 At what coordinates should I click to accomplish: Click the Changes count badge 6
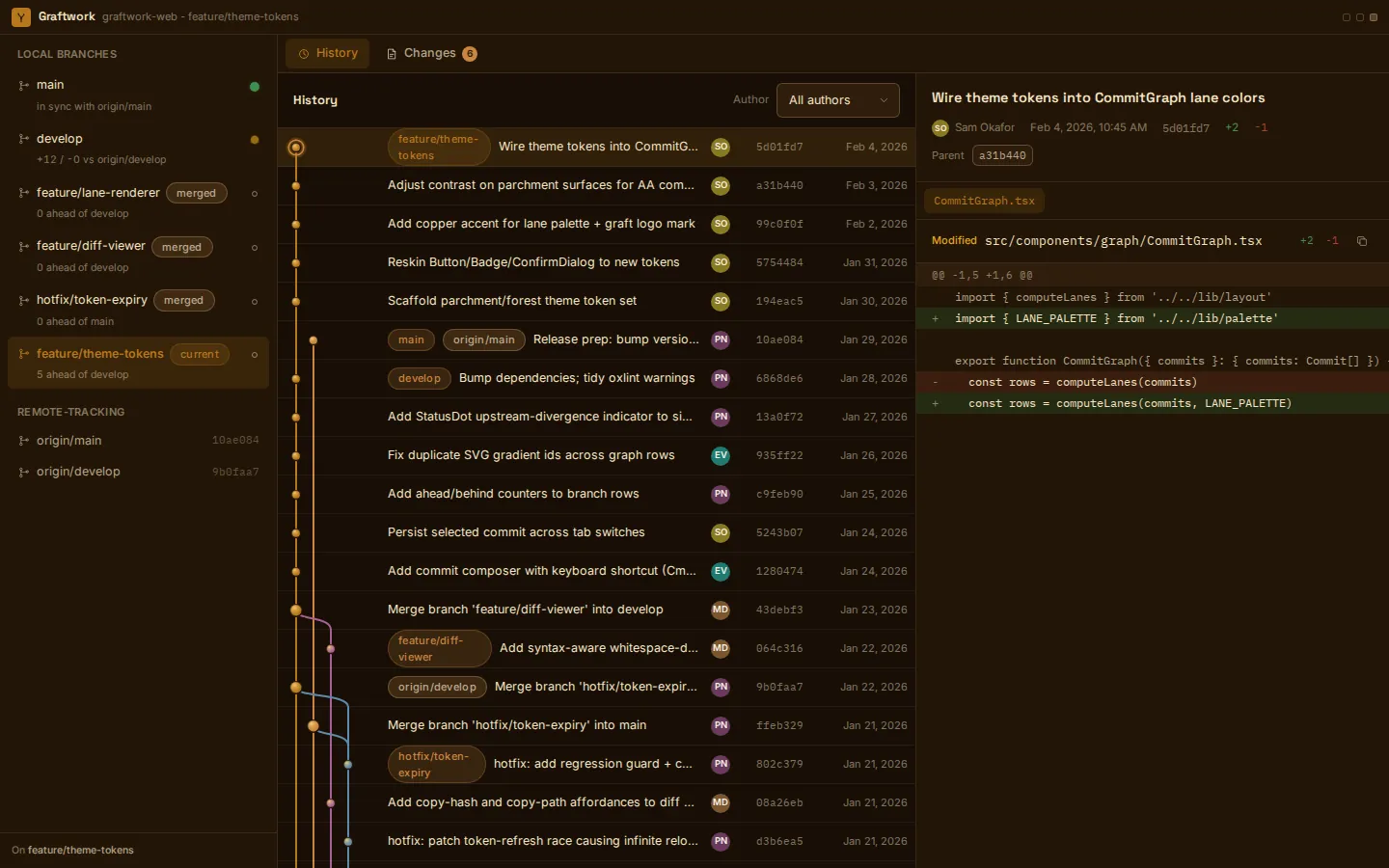click(470, 54)
